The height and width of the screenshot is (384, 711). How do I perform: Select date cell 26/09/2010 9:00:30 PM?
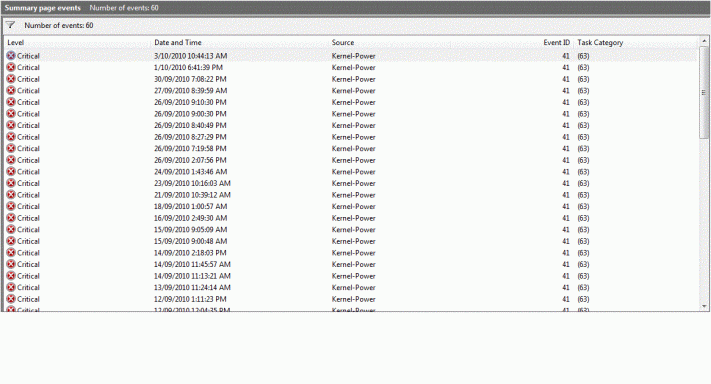(x=190, y=114)
